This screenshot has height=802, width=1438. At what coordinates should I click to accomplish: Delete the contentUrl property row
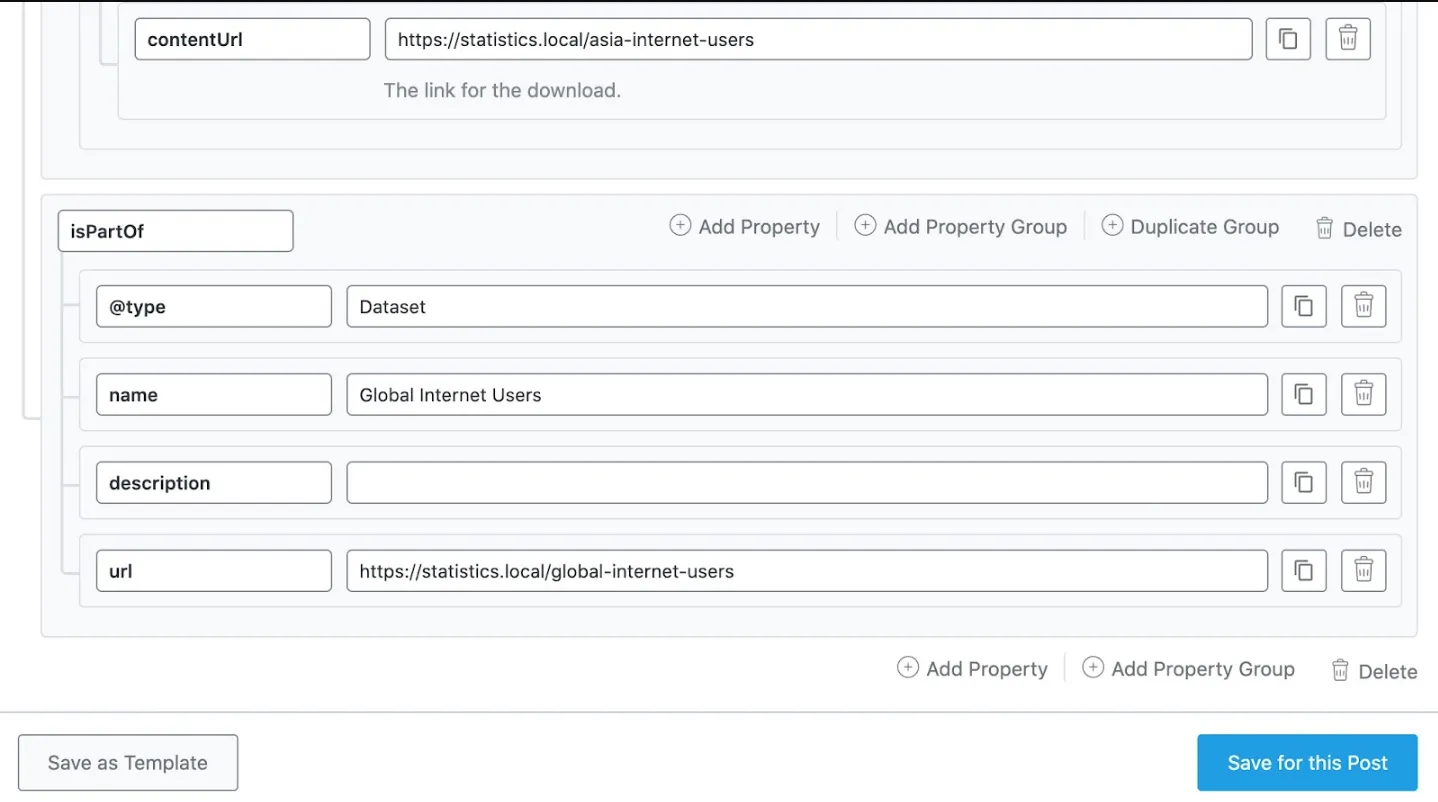pos(1348,40)
